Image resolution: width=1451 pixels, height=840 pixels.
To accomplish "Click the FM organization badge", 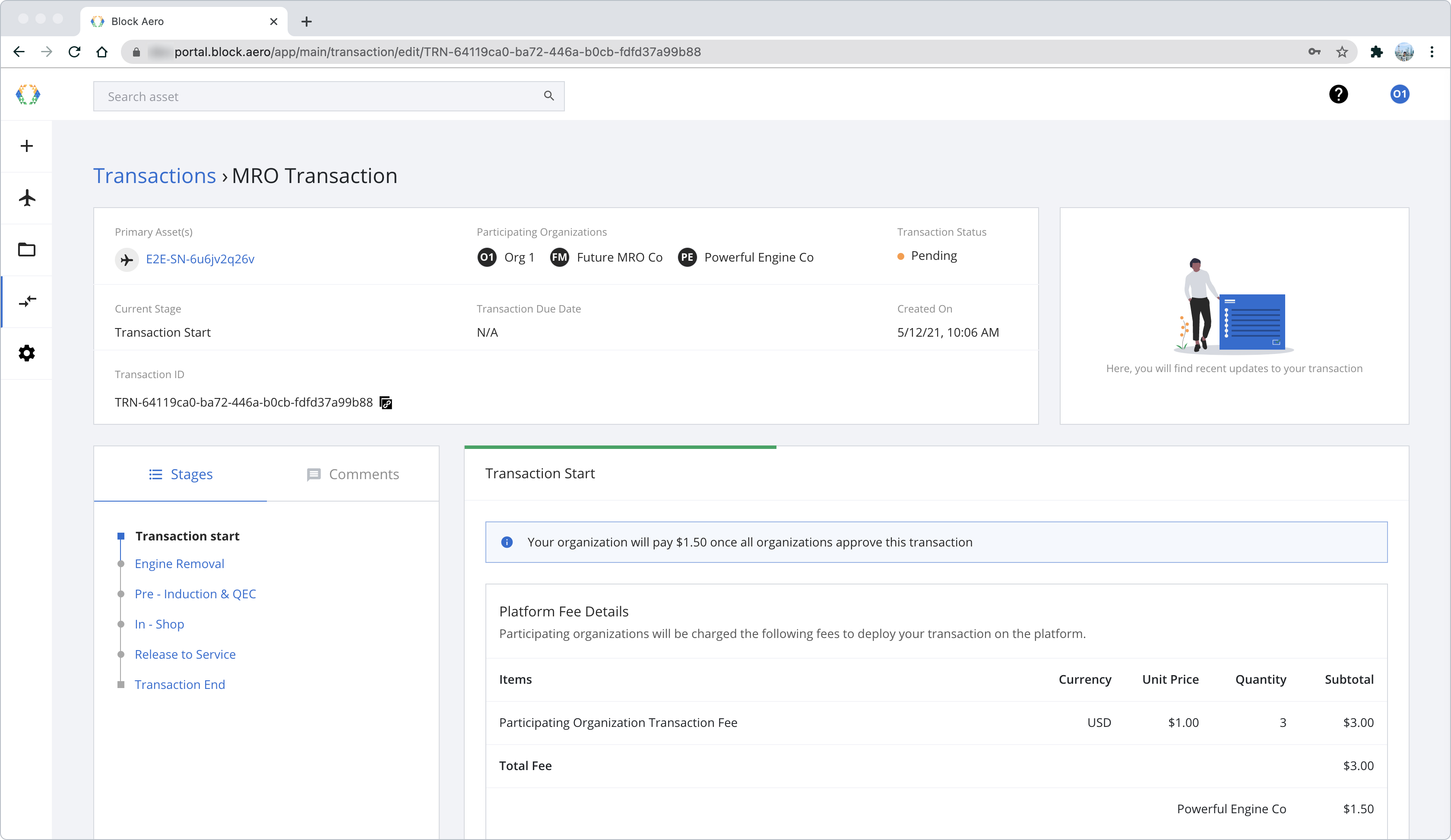I will 559,257.
